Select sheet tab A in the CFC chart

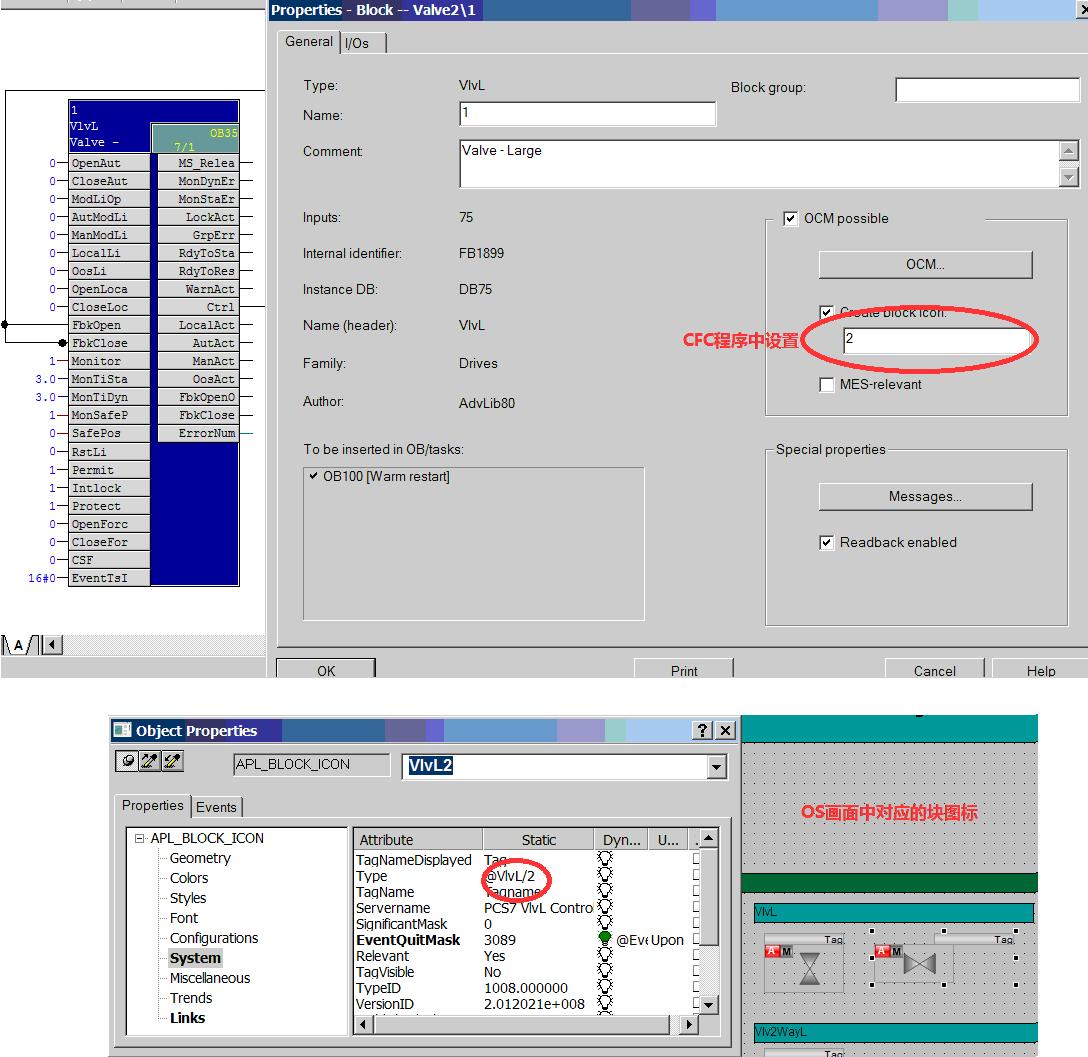point(19,645)
